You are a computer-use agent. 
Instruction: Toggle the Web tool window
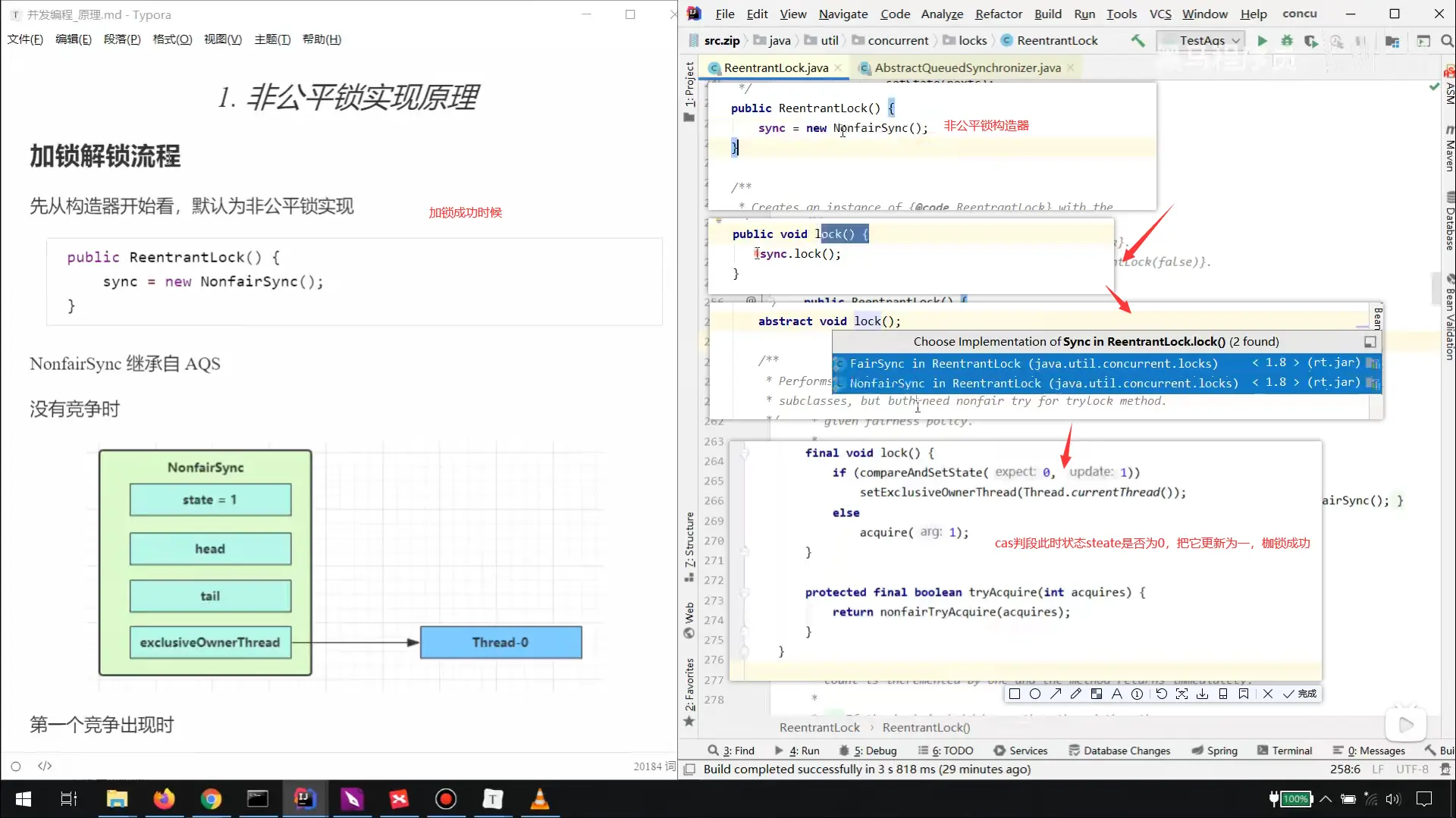point(689,619)
